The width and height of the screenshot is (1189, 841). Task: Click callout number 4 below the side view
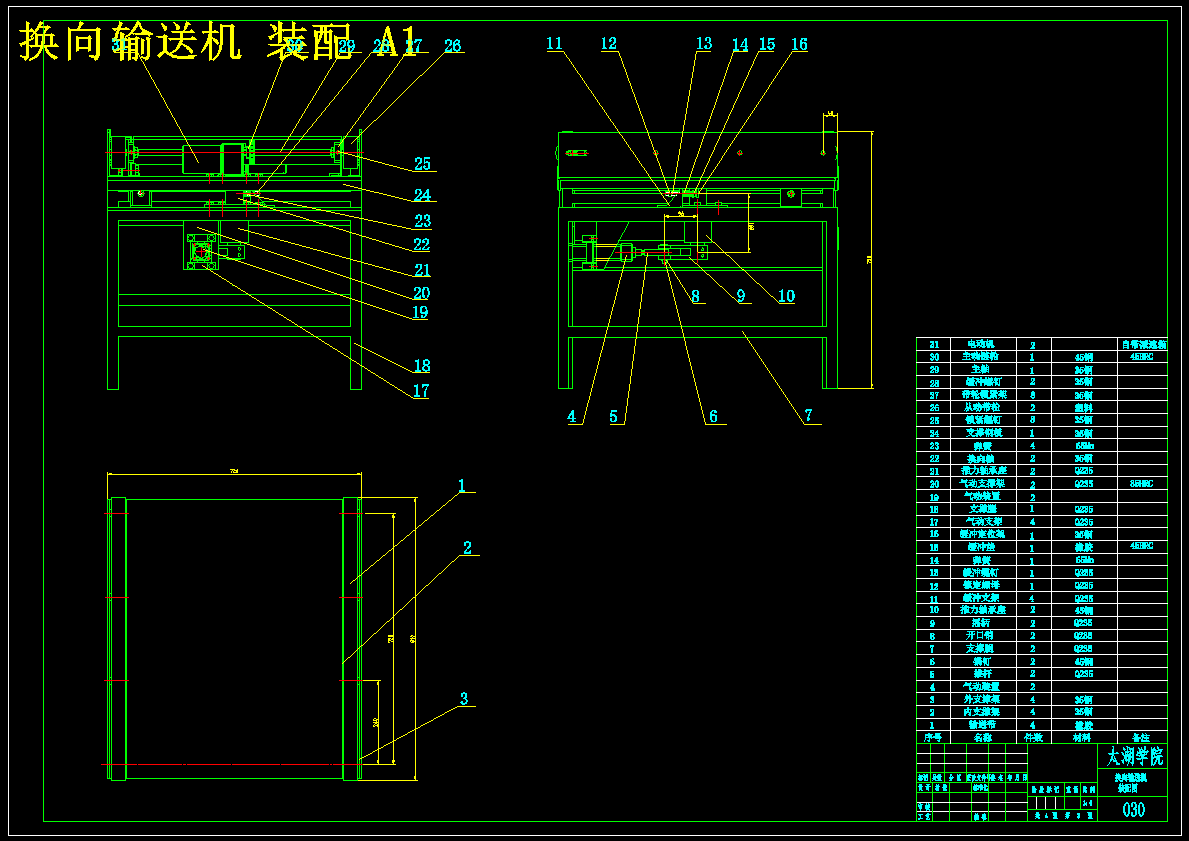(x=572, y=416)
